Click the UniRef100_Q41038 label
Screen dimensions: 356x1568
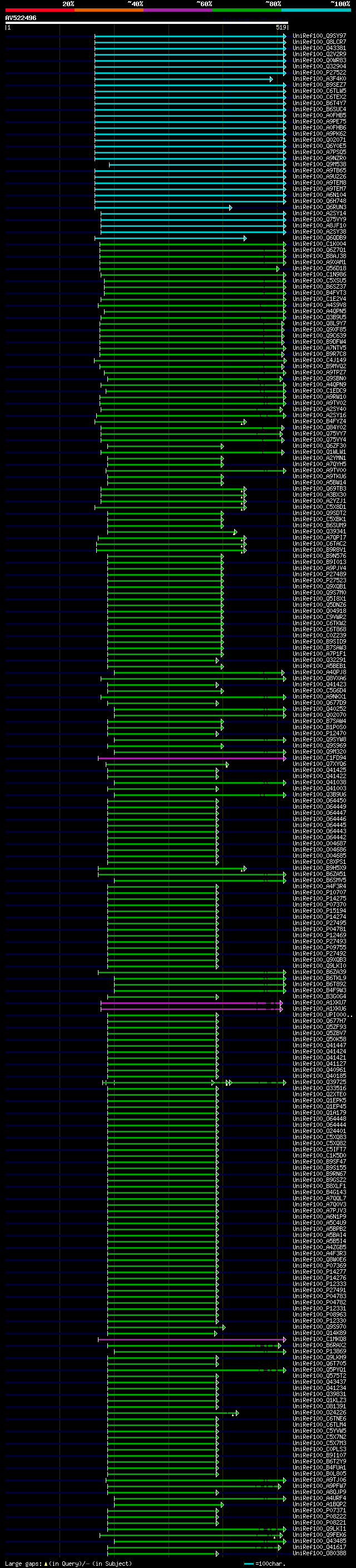click(x=319, y=783)
